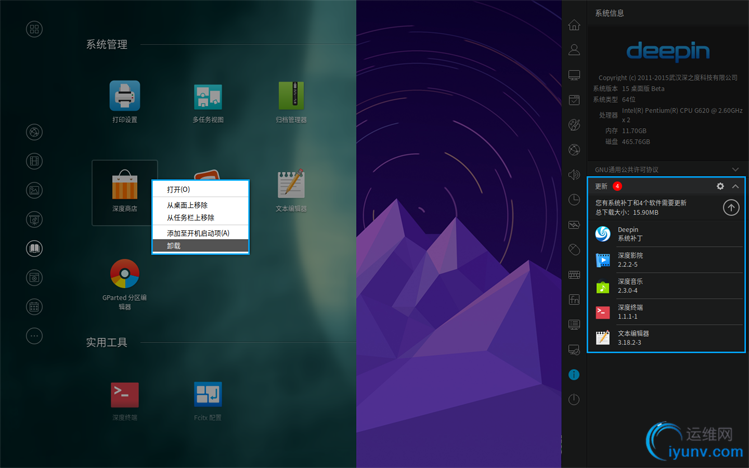
Task: Open power management battery icon
Action: coord(574,224)
